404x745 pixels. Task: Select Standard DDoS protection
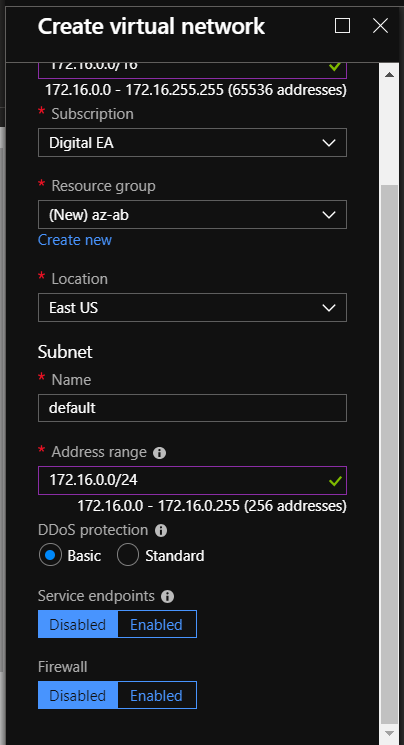pyautogui.click(x=128, y=555)
